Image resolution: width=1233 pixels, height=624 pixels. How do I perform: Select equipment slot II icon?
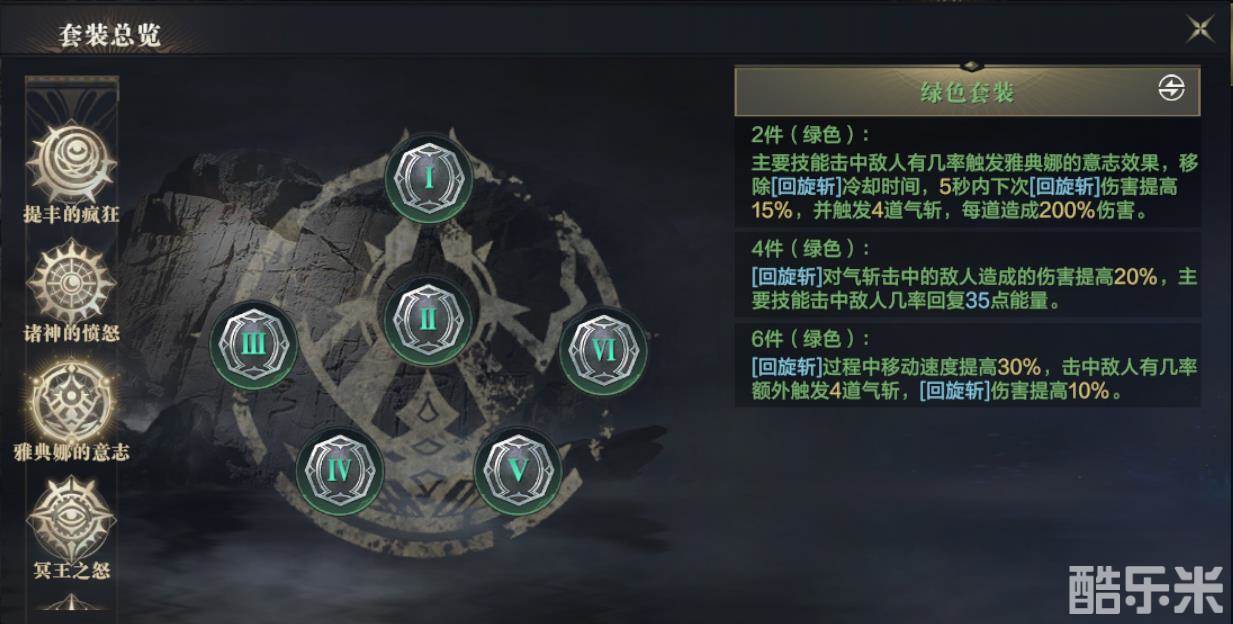[428, 319]
